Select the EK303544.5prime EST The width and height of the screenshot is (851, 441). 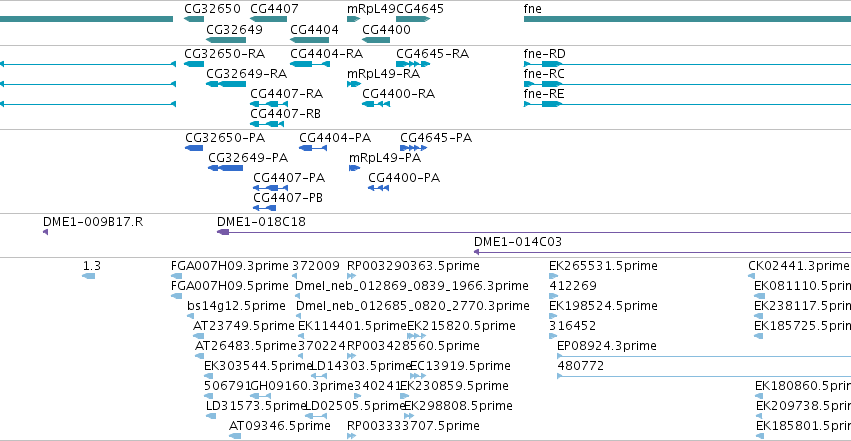coord(208,376)
